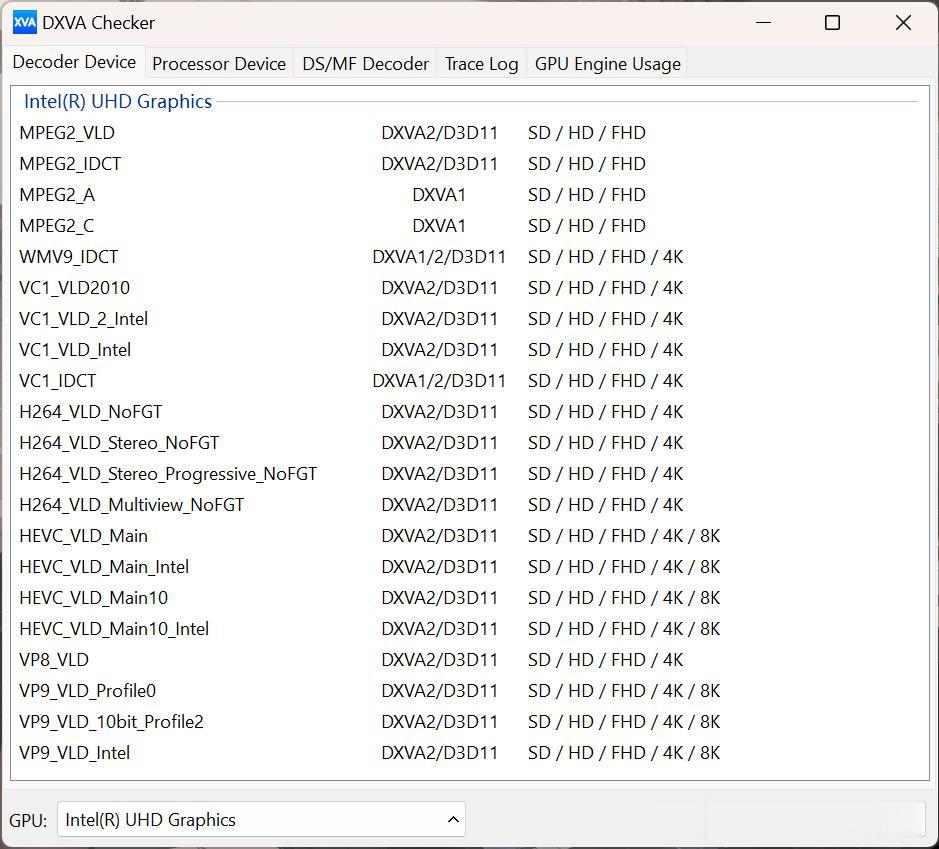
Task: Select the VP9_VLD_Intel decoder row
Action: click(470, 753)
